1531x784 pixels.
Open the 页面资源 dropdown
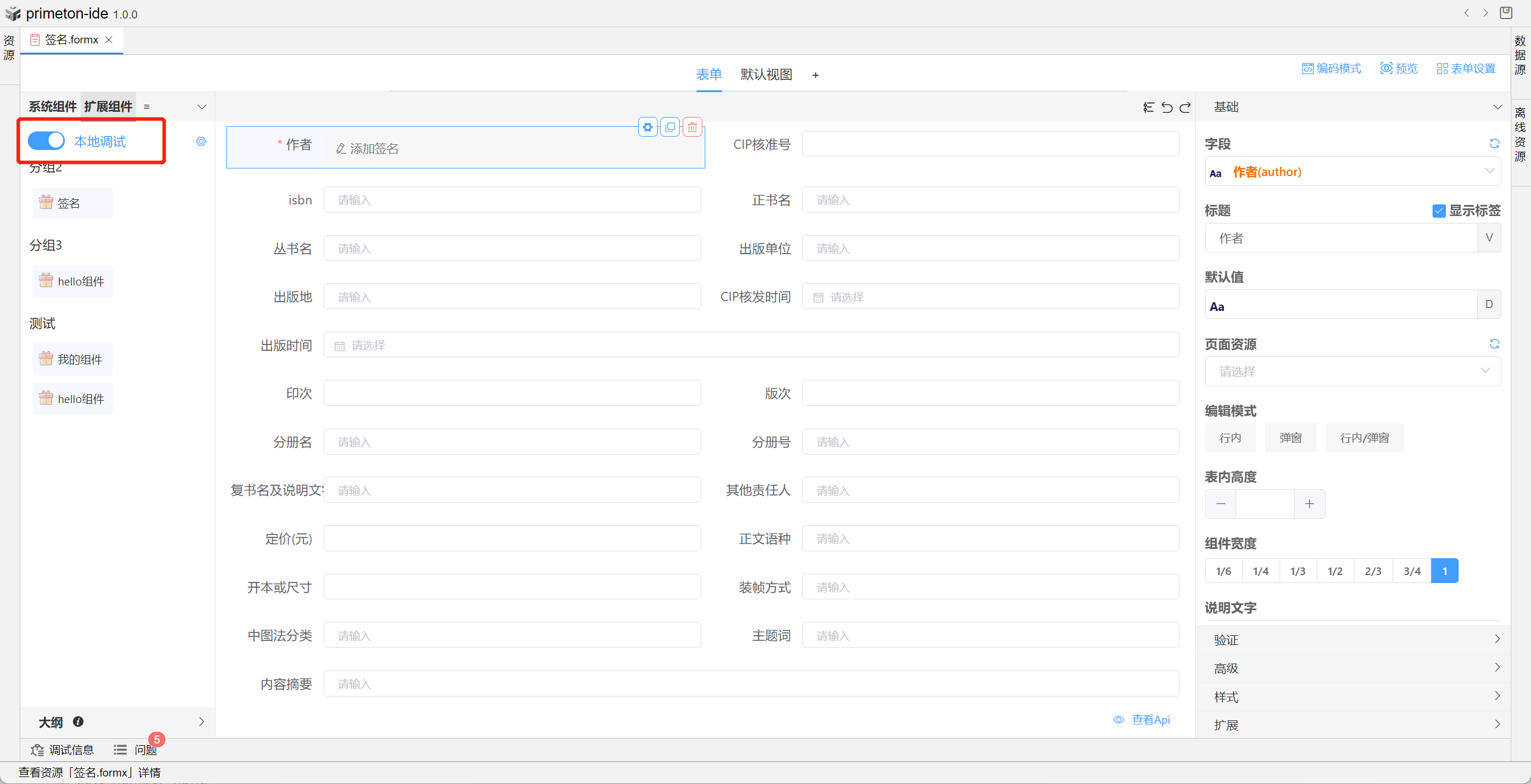(1352, 372)
